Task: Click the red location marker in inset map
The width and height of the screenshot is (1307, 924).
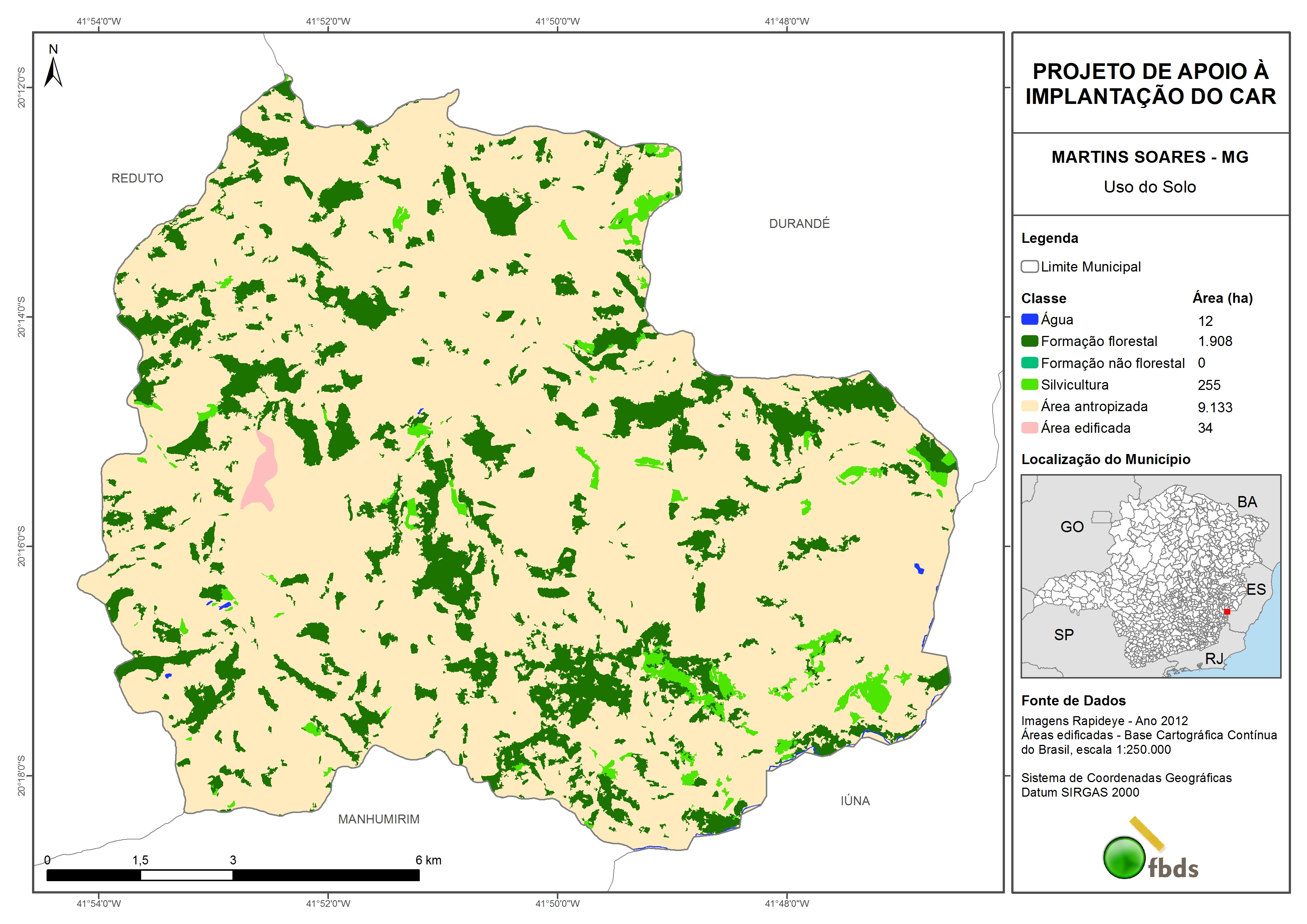Action: [x=1227, y=612]
